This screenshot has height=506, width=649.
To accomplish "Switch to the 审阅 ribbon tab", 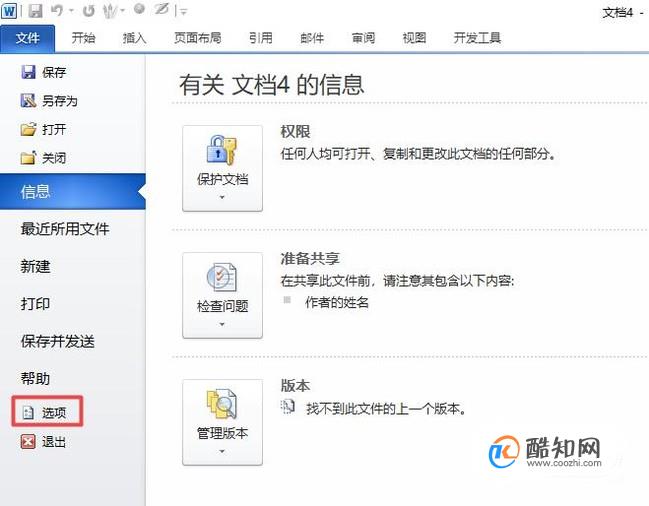I will coord(363,38).
